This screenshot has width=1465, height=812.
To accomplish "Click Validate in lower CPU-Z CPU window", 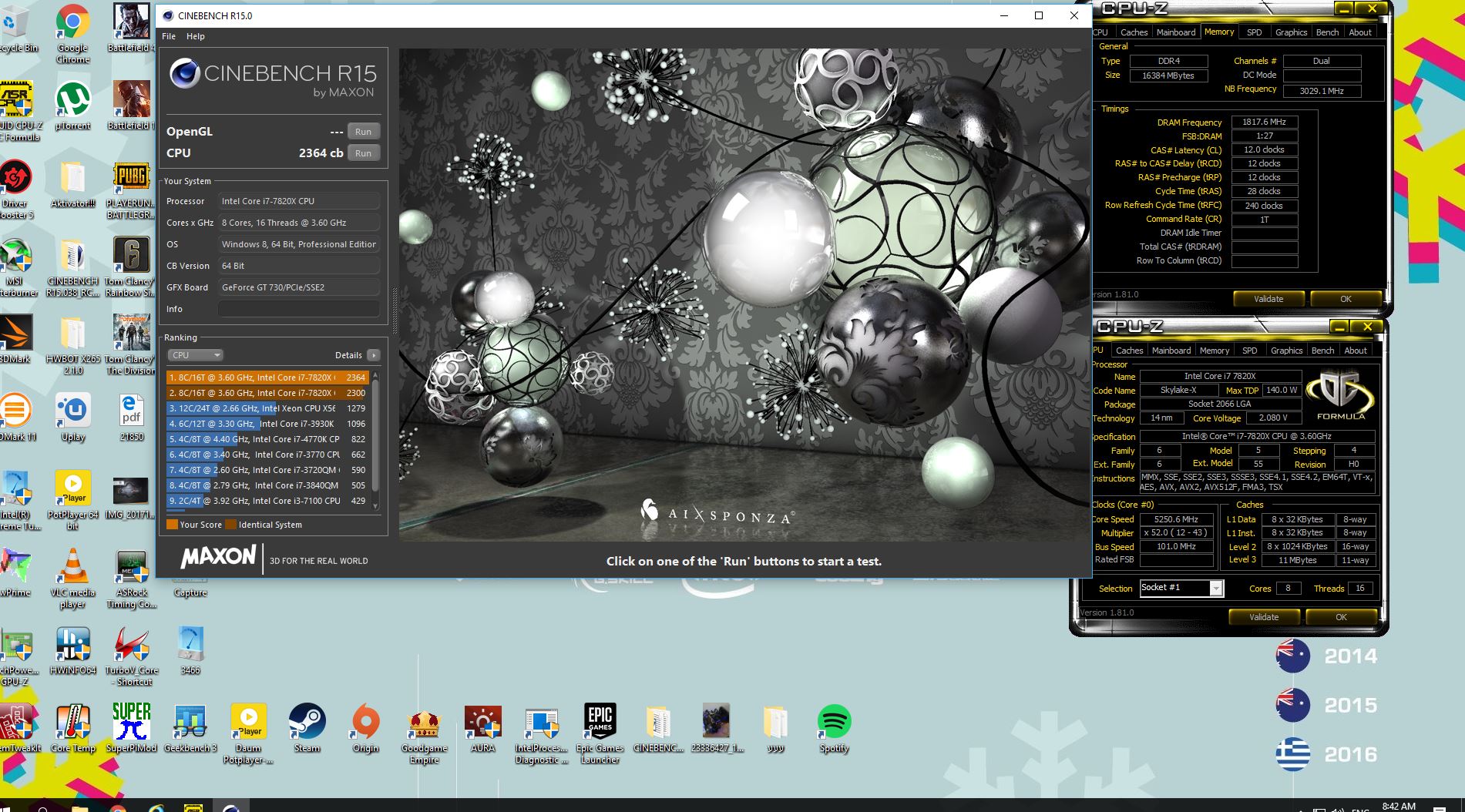I will click(x=1264, y=617).
